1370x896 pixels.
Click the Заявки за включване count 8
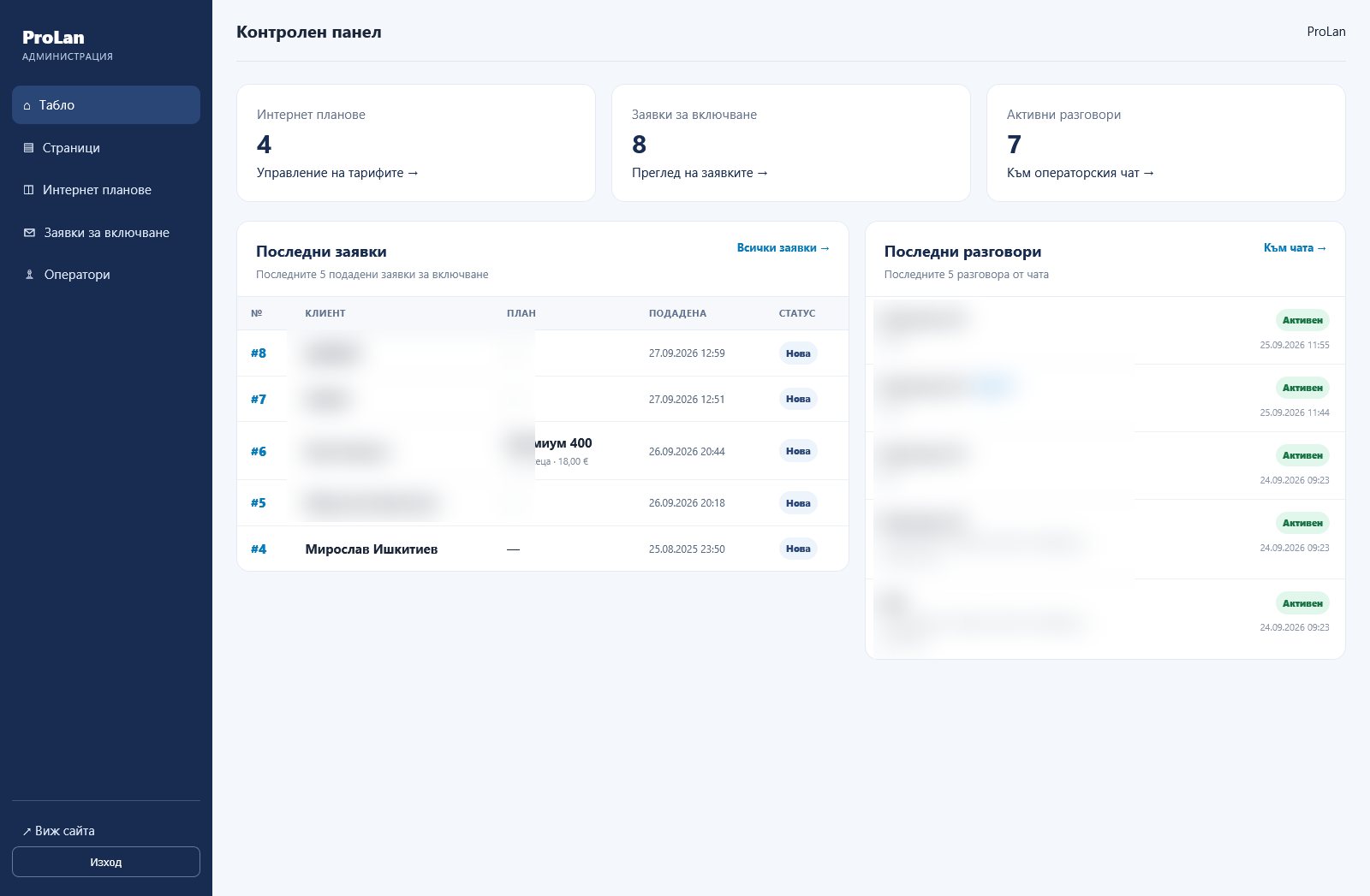point(639,145)
